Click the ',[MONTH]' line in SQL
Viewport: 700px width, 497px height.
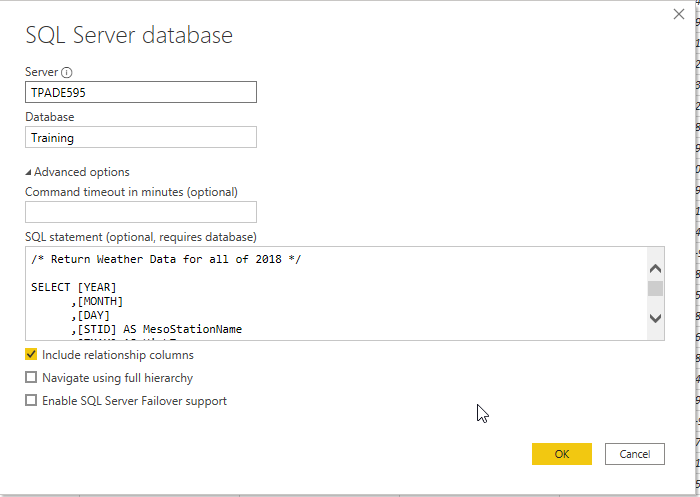(x=97, y=301)
